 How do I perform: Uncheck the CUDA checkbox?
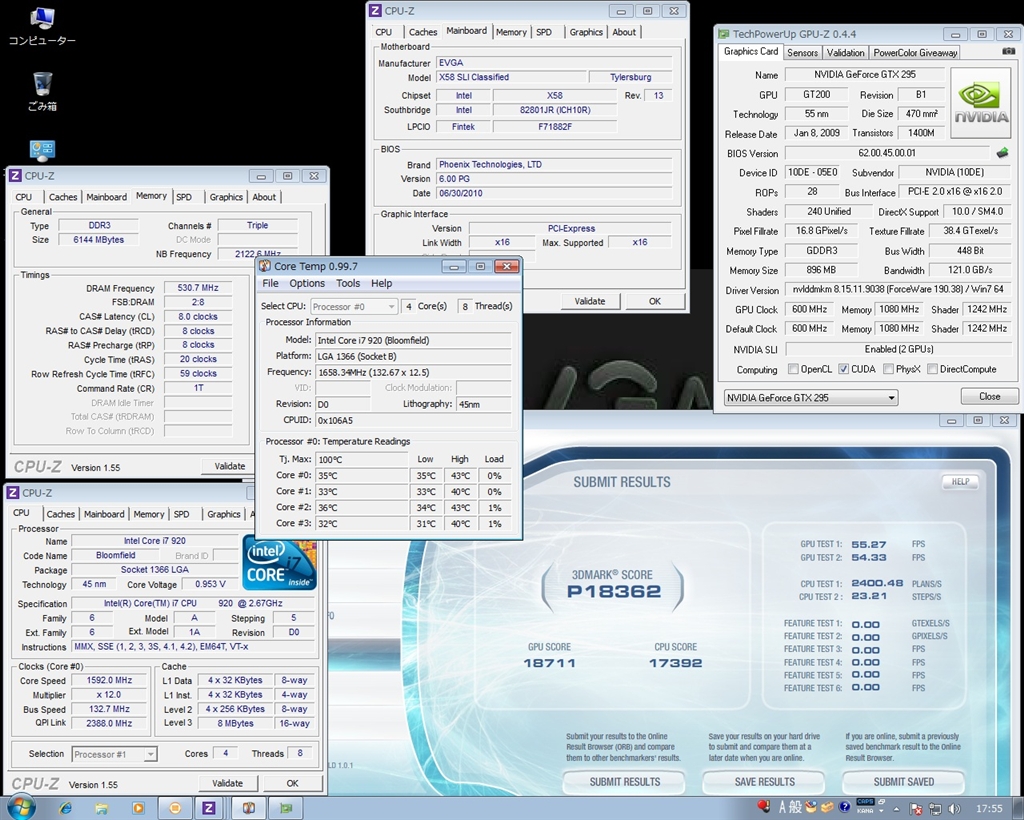843,369
